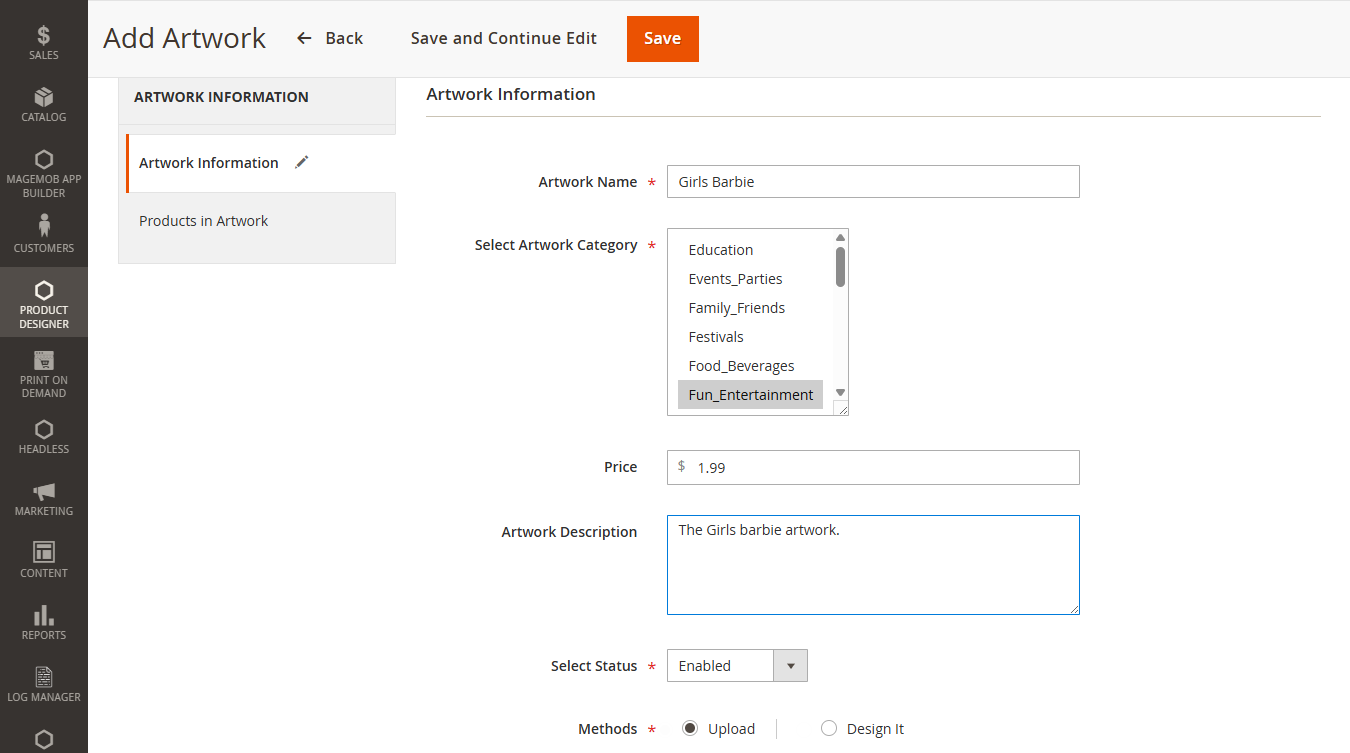Open the Customers person icon
1350x753 pixels.
coord(43,226)
